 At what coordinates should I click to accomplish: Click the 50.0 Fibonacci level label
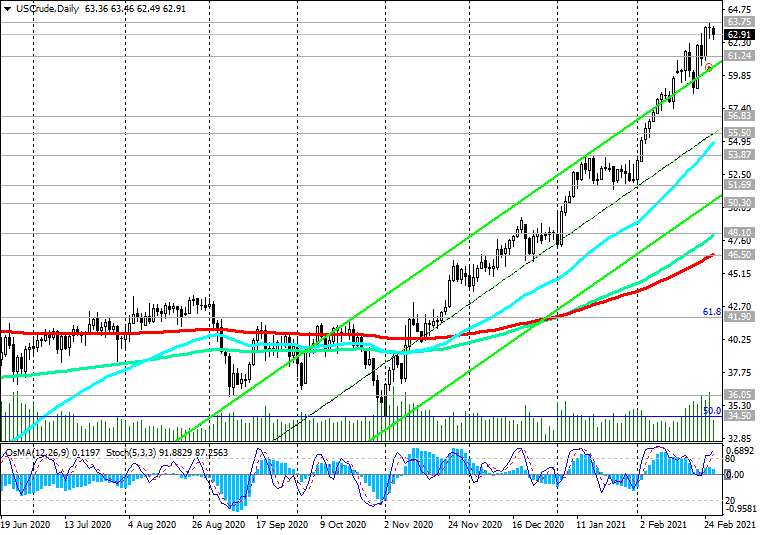[712, 411]
